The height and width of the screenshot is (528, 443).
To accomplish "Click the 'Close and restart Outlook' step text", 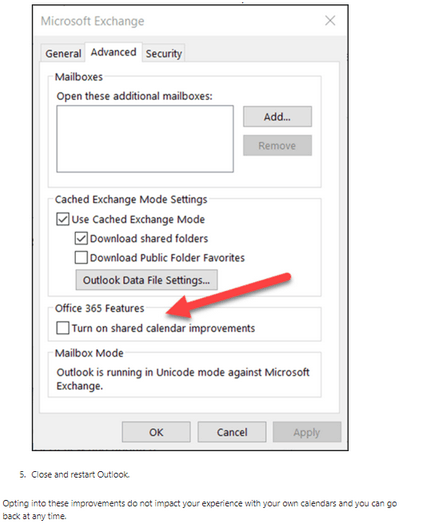I will click(80, 474).
